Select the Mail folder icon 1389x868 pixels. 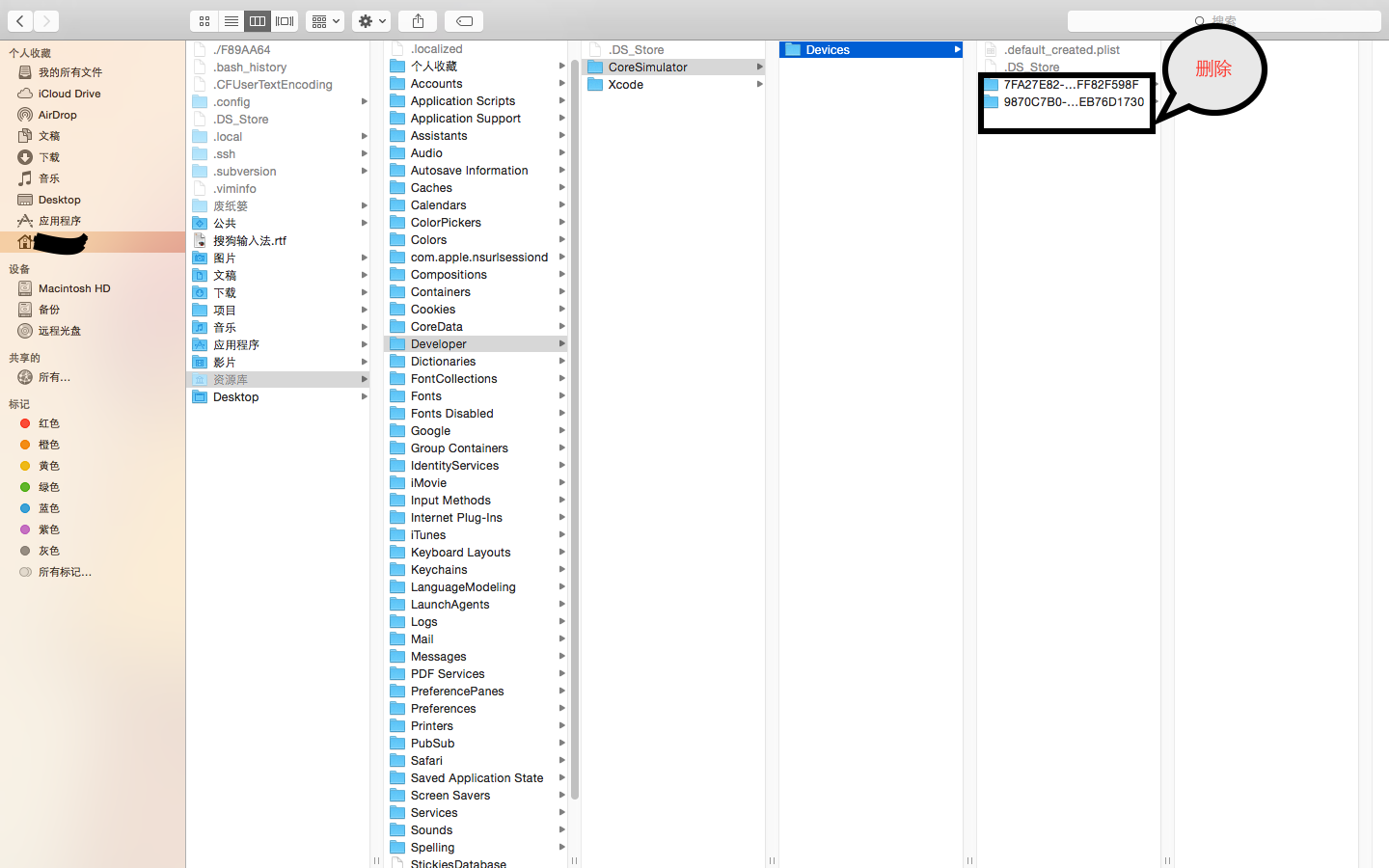397,639
